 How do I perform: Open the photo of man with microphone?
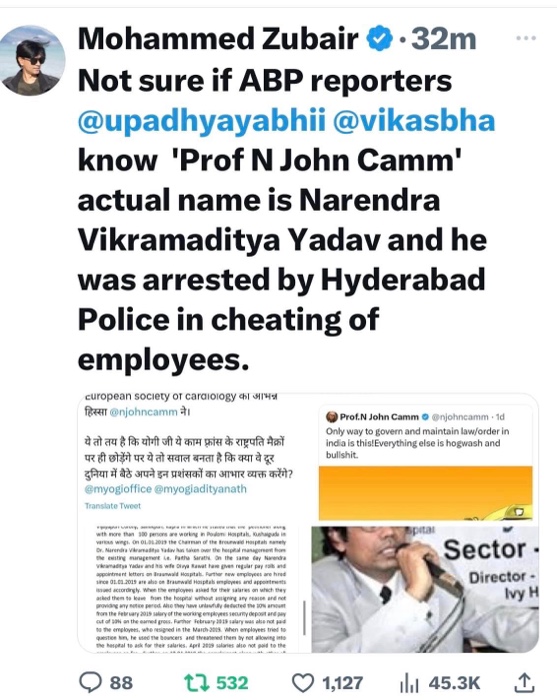tap(424, 589)
